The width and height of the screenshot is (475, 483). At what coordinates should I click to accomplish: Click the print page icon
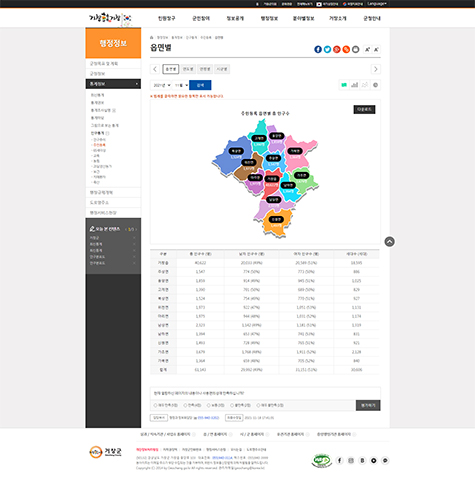(355, 49)
